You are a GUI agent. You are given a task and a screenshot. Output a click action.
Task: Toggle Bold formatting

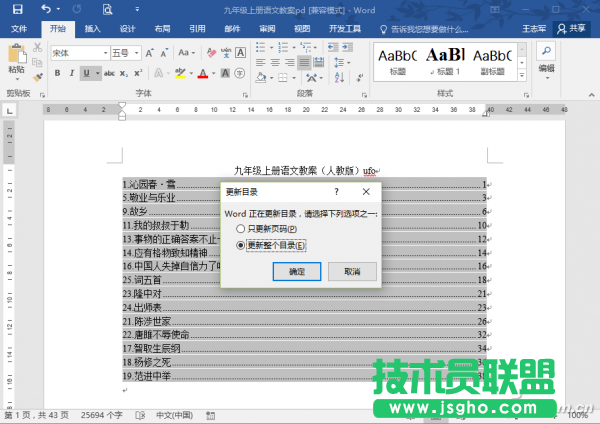pos(57,73)
